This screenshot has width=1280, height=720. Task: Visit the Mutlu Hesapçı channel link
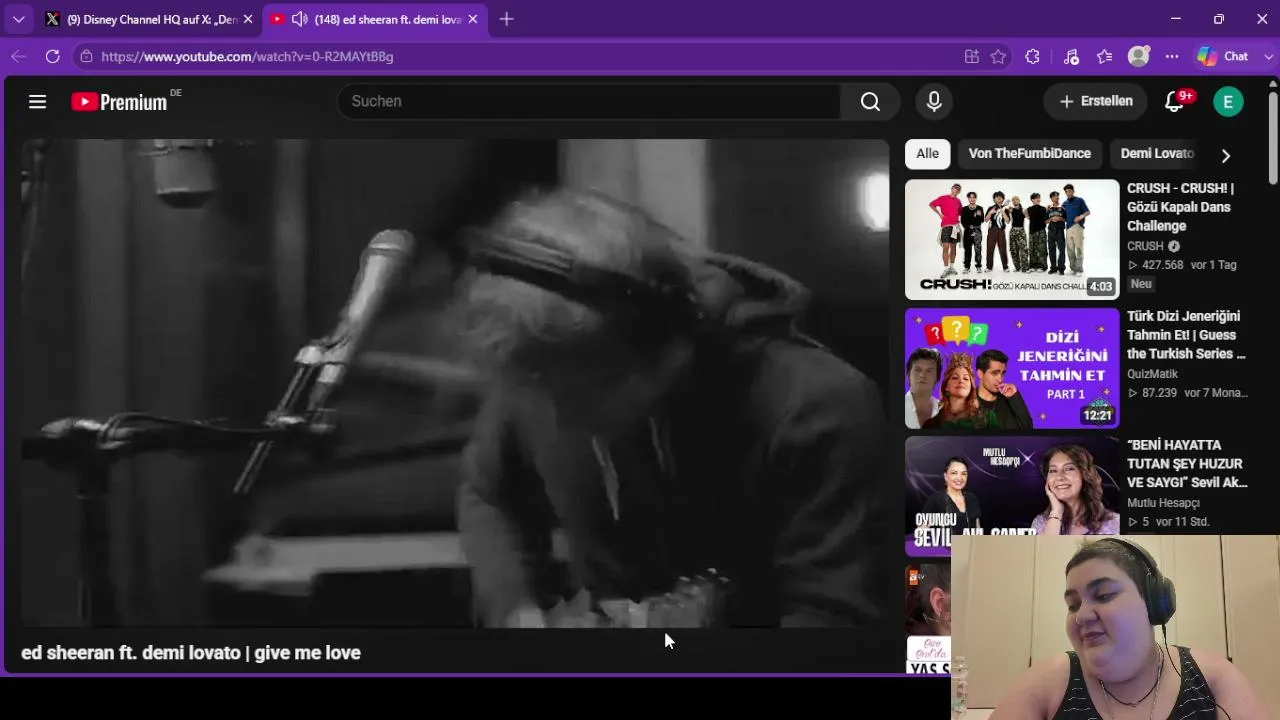pos(1163,503)
